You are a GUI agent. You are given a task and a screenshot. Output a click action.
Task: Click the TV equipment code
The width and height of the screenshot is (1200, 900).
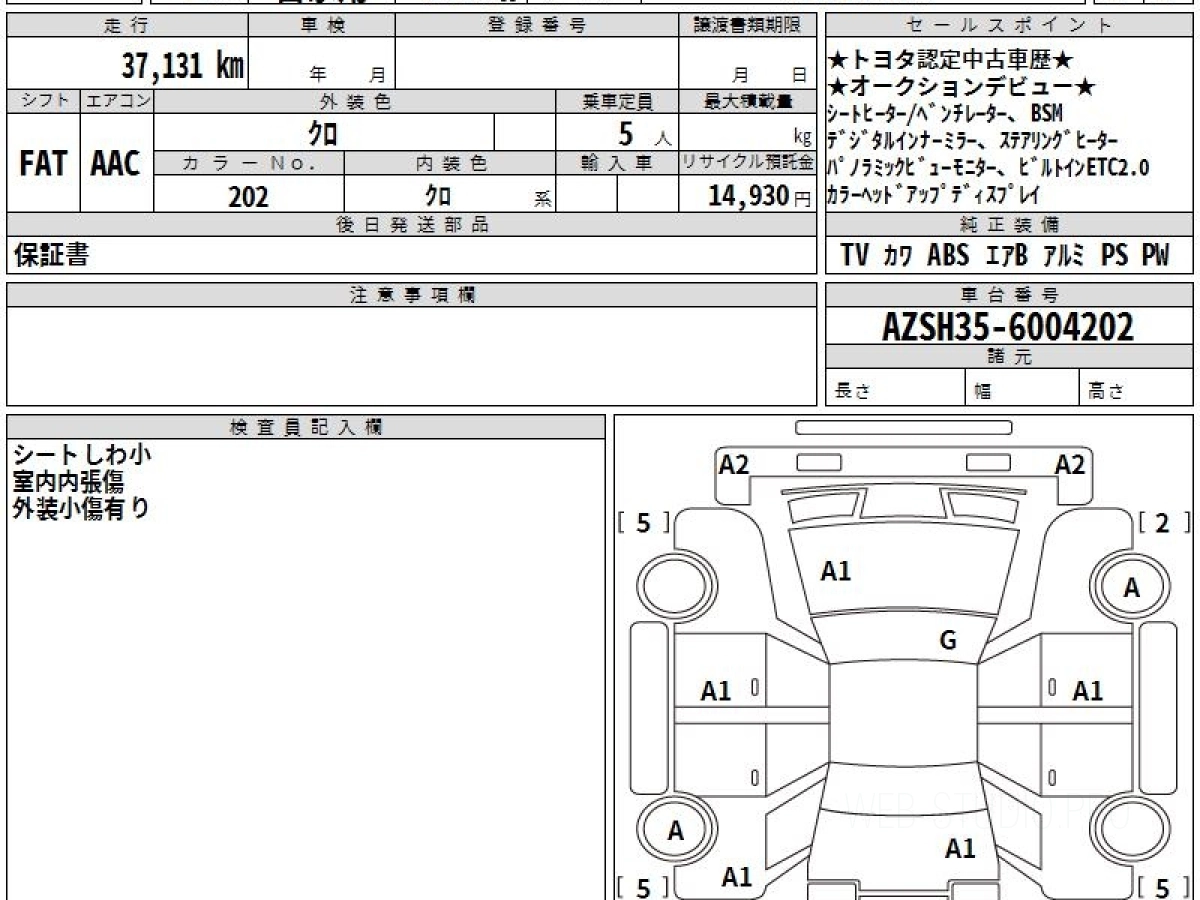(x=855, y=256)
